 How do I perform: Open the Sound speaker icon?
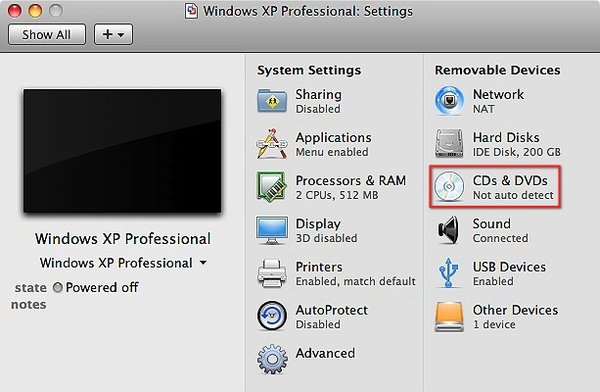coord(448,230)
